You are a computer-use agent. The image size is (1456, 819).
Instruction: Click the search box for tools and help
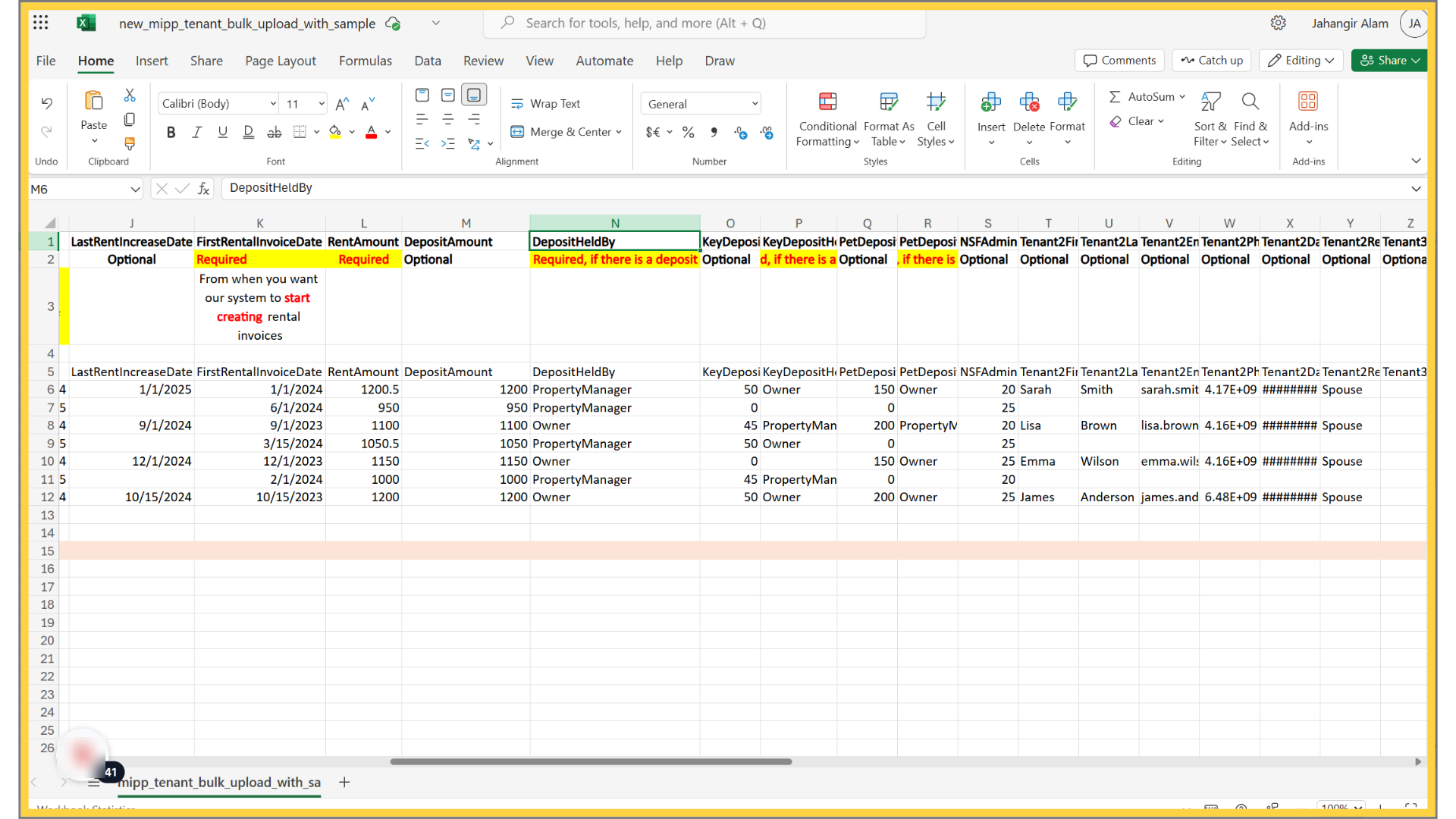point(704,24)
